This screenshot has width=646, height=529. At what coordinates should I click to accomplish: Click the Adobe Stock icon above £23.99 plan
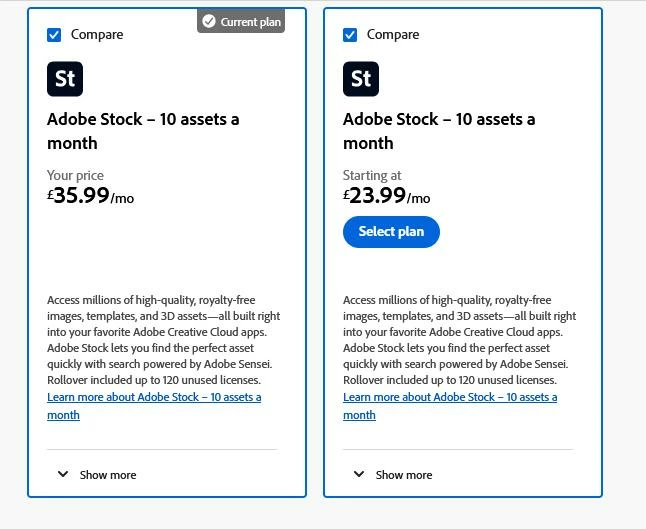pos(361,79)
